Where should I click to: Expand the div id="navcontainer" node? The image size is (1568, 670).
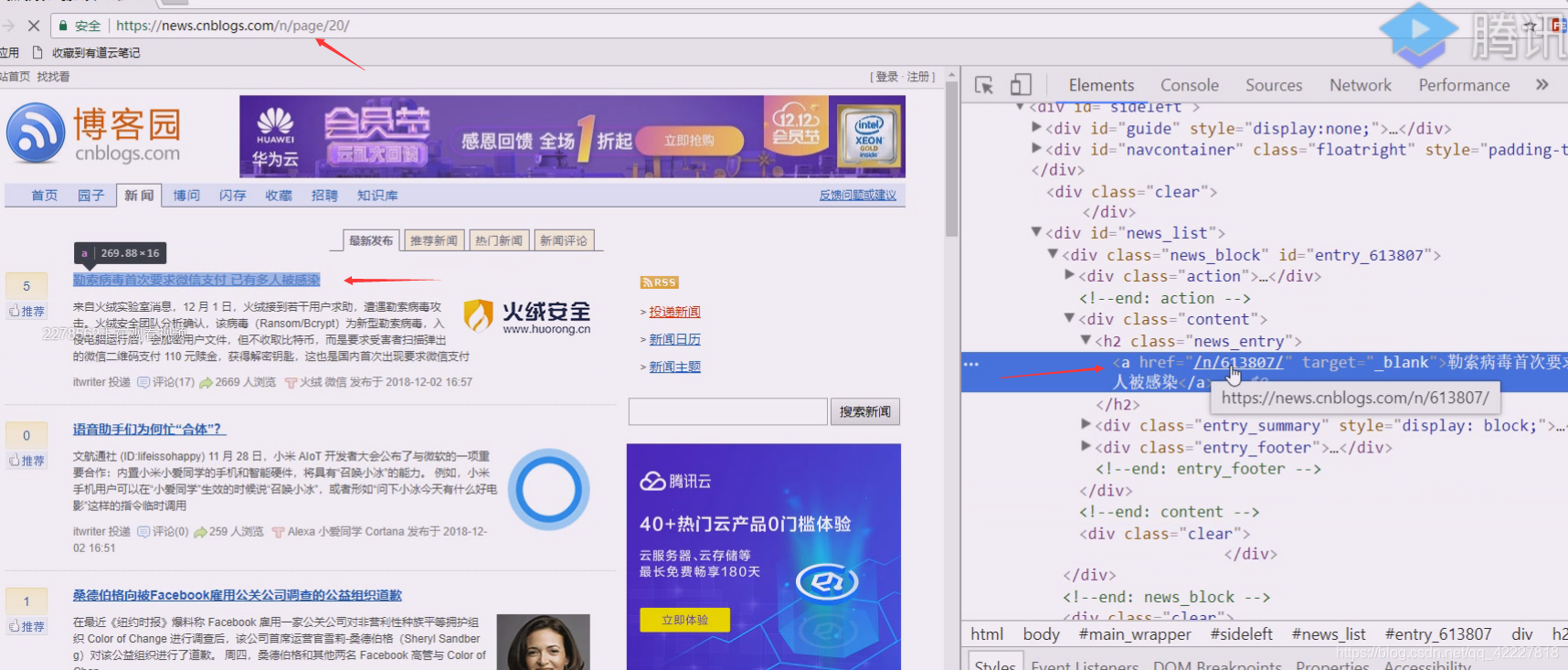pyautogui.click(x=1036, y=149)
